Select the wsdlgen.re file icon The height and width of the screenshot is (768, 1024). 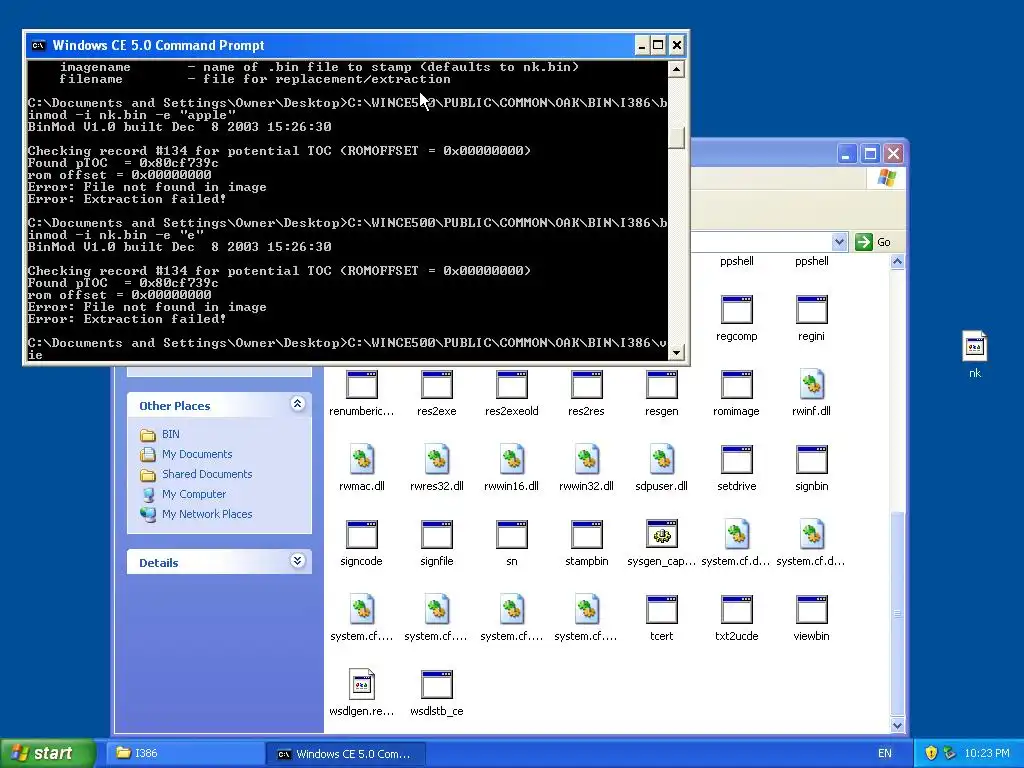pyautogui.click(x=362, y=685)
